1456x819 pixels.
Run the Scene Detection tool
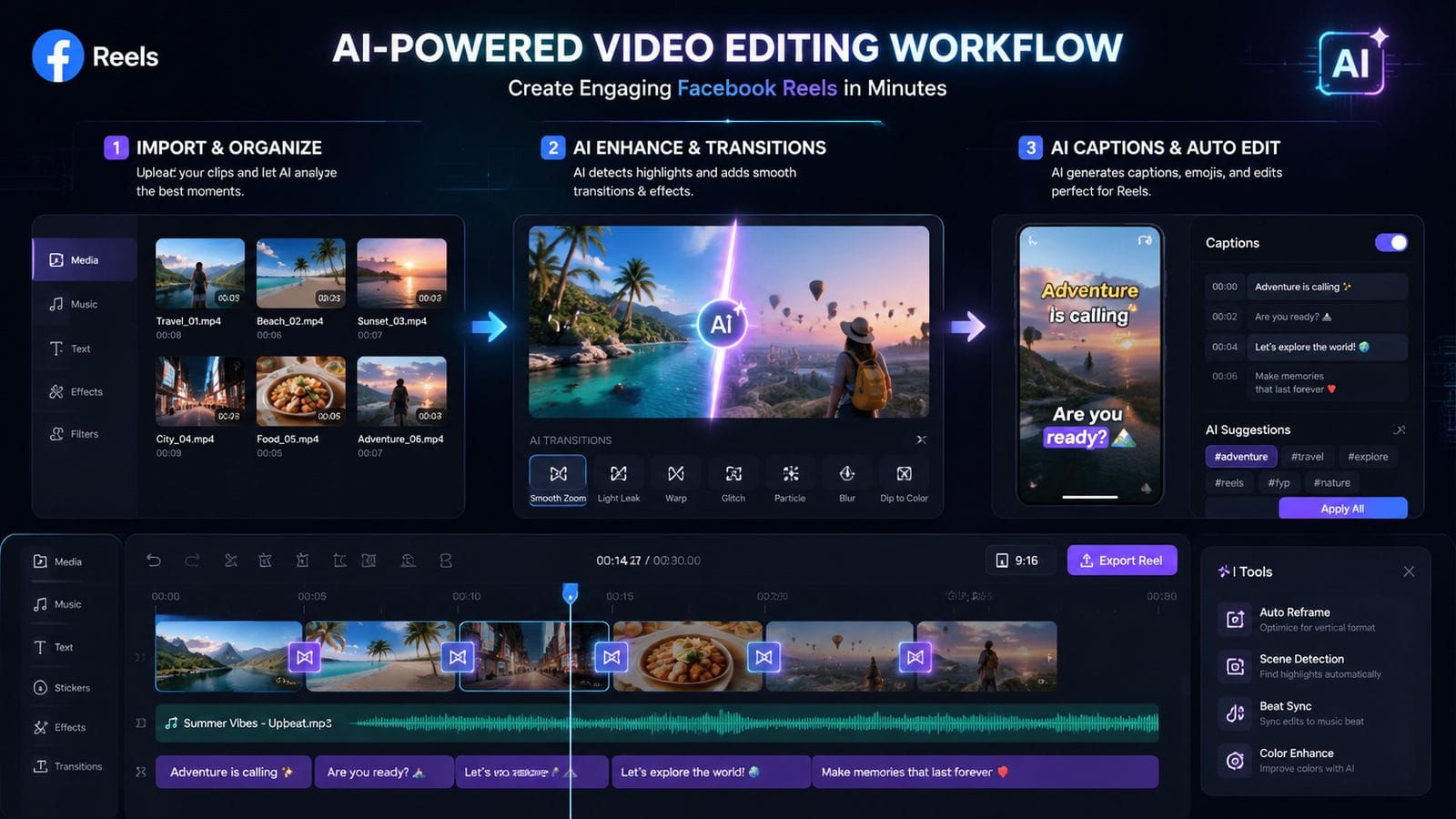pos(1316,666)
